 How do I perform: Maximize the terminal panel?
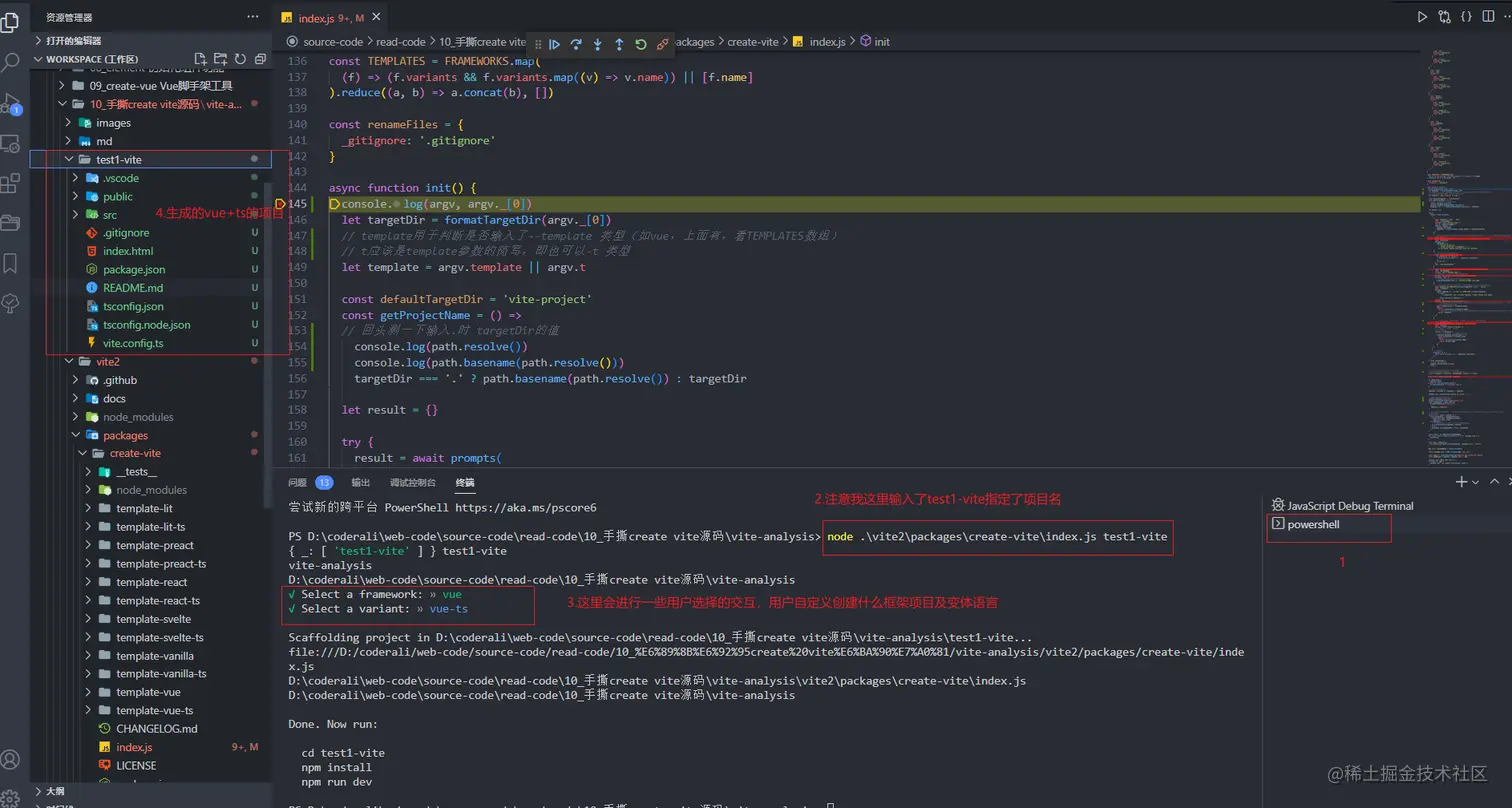tap(1496, 482)
